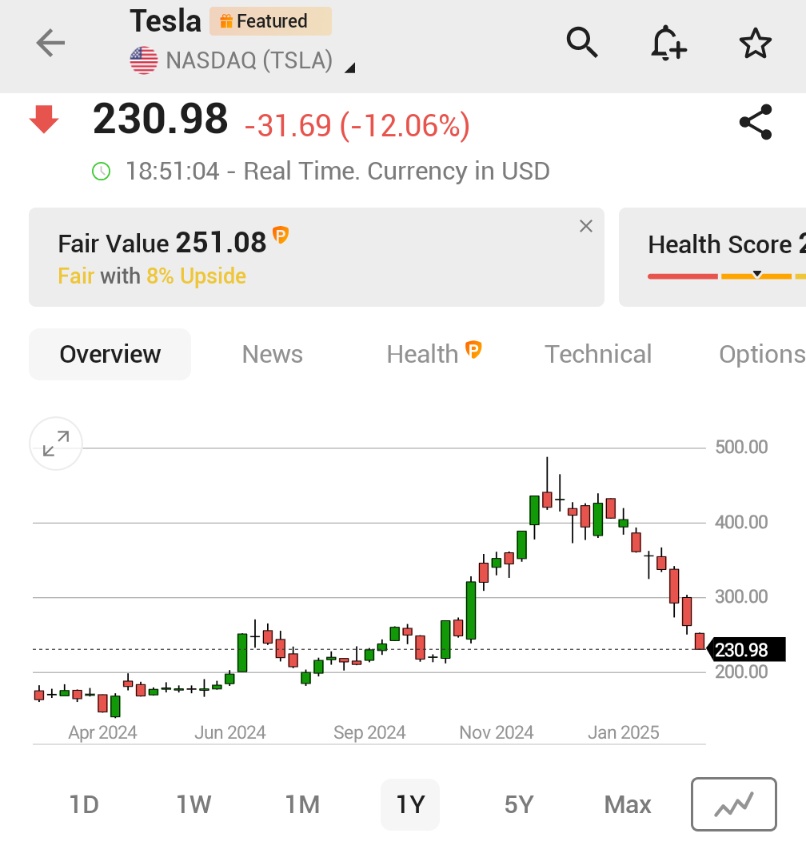Tap the green clock real-time icon
806x854 pixels.
pyautogui.click(x=101, y=172)
